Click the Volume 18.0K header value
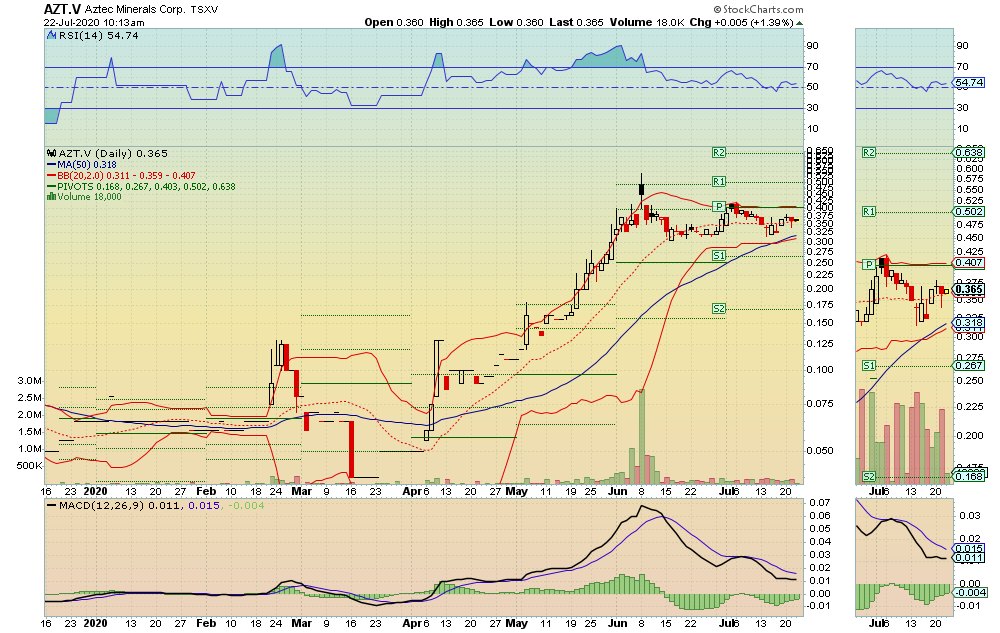 pyautogui.click(x=647, y=22)
